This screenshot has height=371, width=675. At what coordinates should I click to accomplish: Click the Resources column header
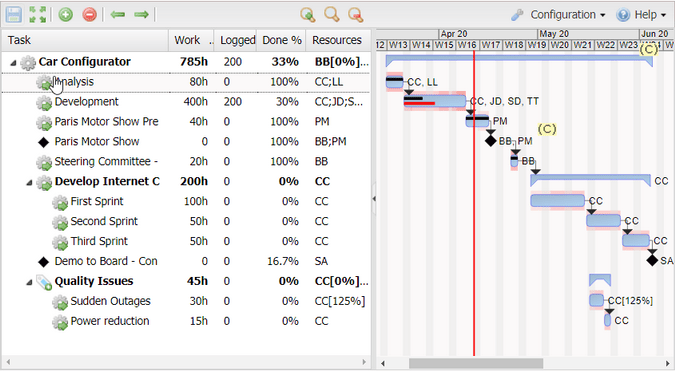point(338,40)
